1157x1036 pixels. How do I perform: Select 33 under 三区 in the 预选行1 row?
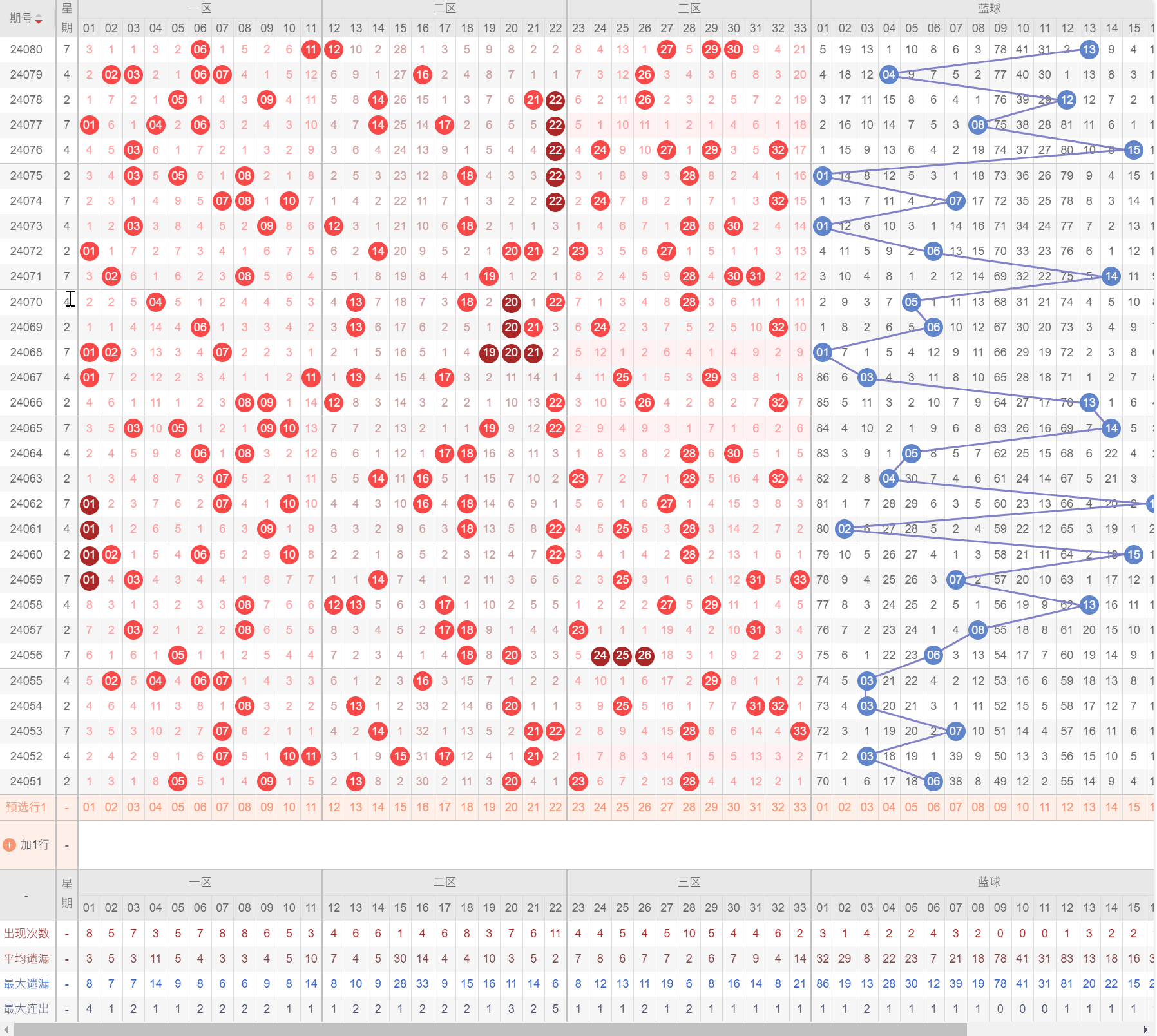(800, 807)
